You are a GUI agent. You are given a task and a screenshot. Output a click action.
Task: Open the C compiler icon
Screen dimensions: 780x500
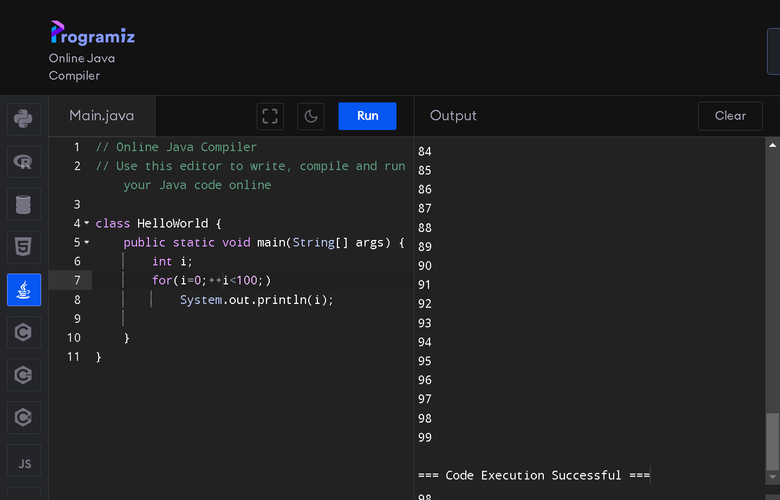[x=24, y=332]
